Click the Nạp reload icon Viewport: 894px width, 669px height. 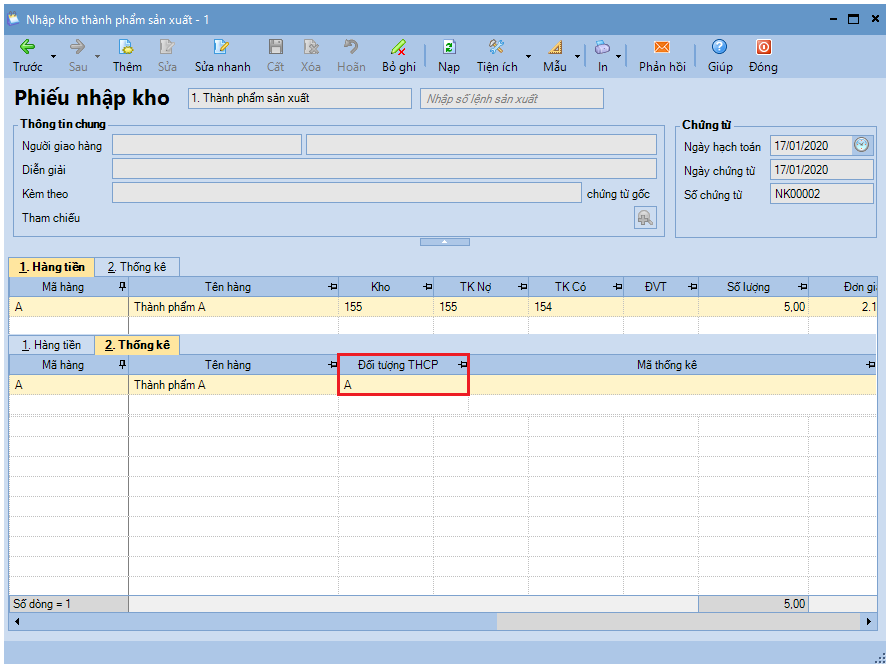449,47
